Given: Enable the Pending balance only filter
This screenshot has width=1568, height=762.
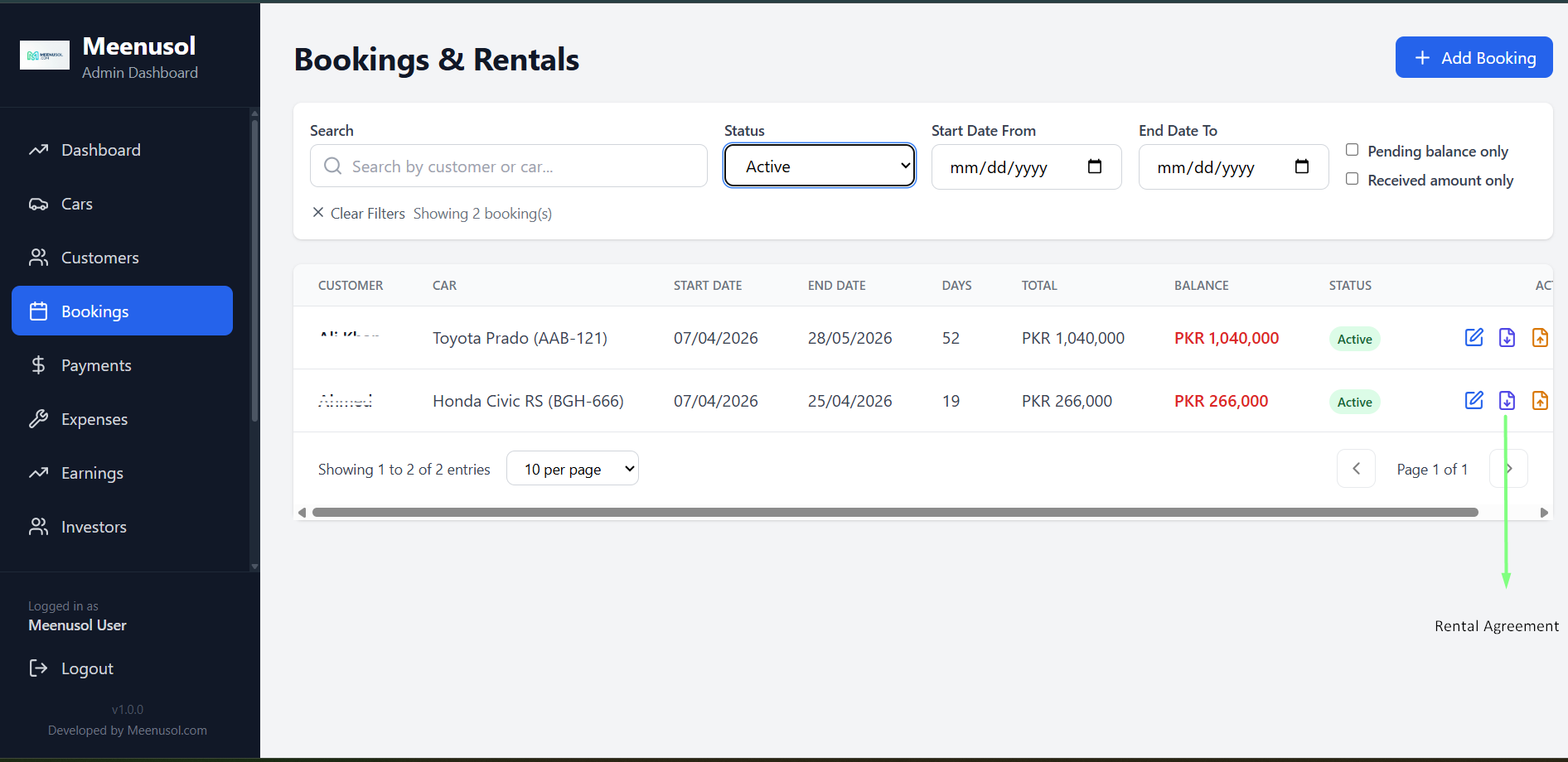Looking at the screenshot, I should [1352, 149].
